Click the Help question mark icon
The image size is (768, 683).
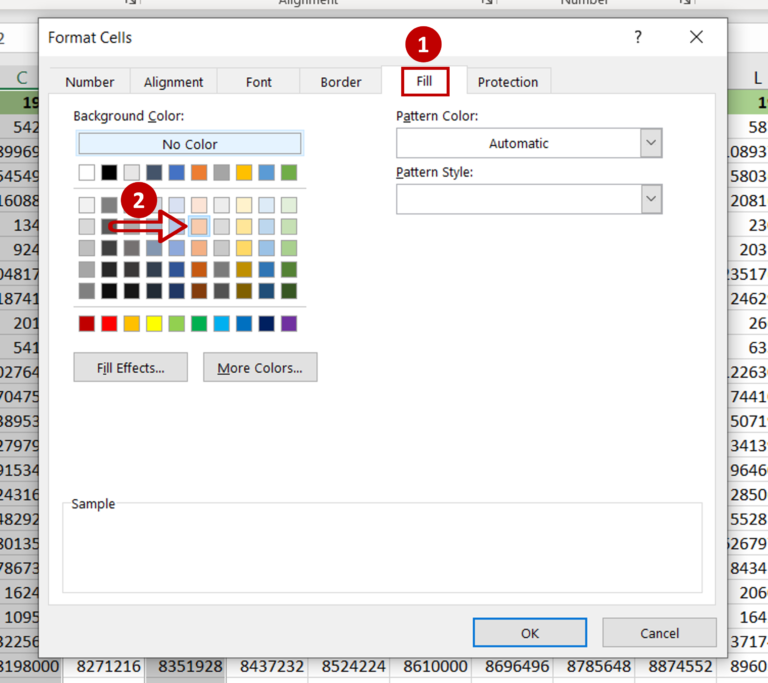(638, 37)
